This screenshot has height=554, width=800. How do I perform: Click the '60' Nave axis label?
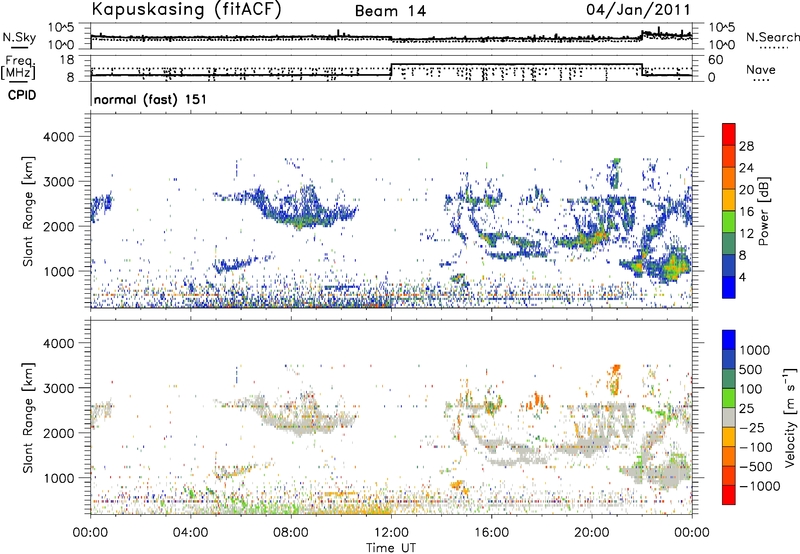click(x=716, y=60)
